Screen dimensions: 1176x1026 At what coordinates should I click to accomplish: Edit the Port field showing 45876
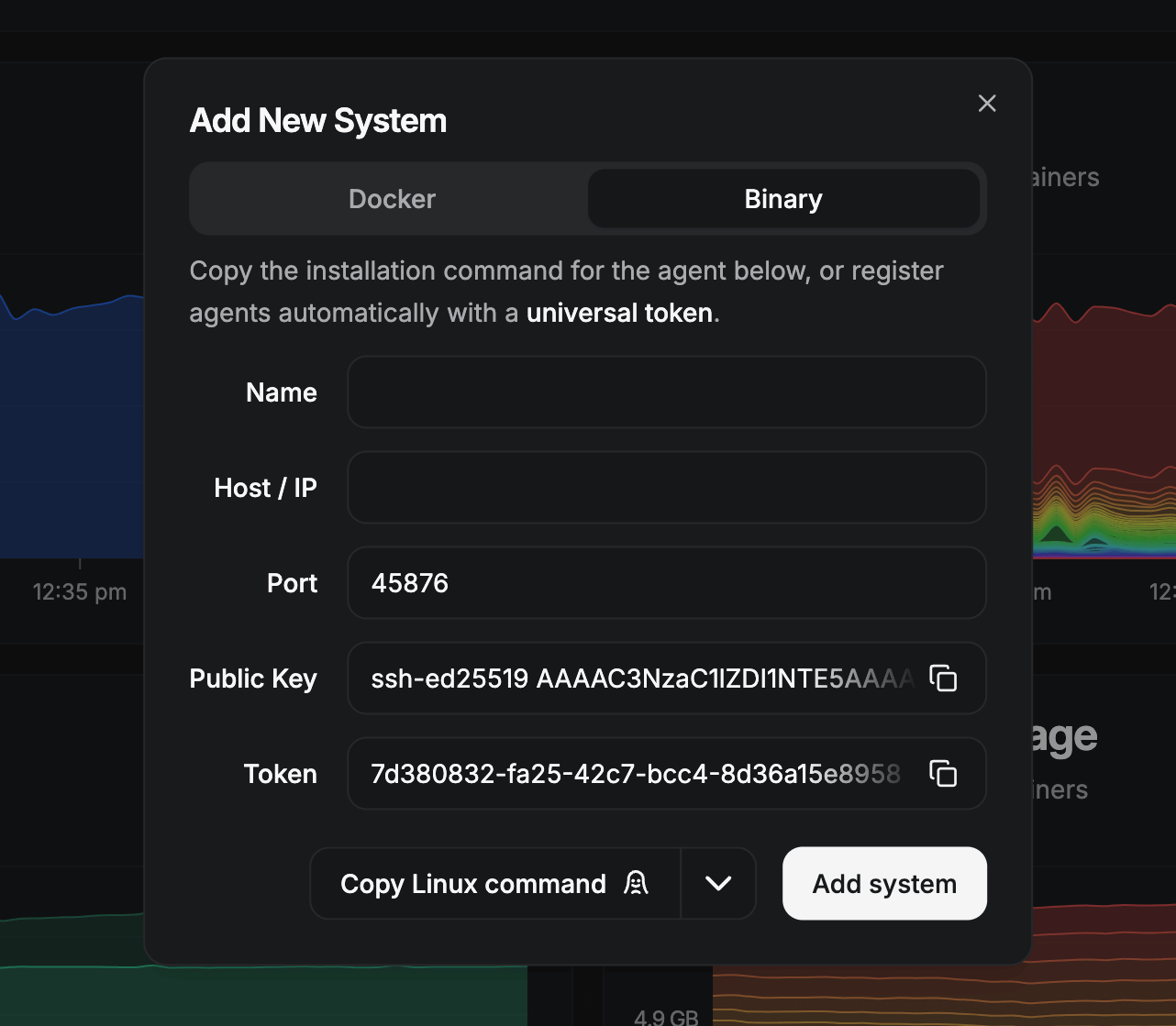[666, 583]
